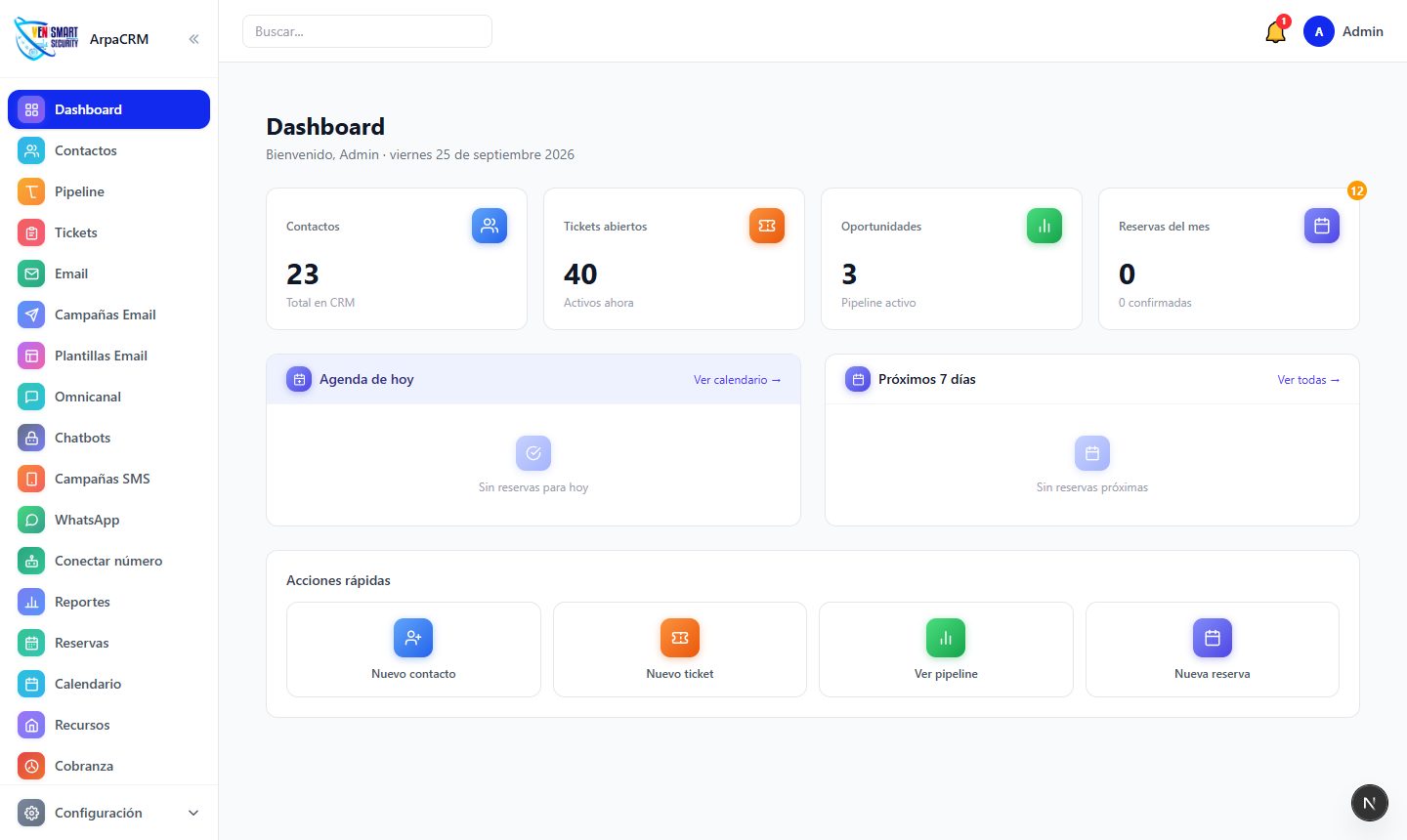1407x840 pixels.
Task: Open the Dashboard menu item
Action: (108, 109)
